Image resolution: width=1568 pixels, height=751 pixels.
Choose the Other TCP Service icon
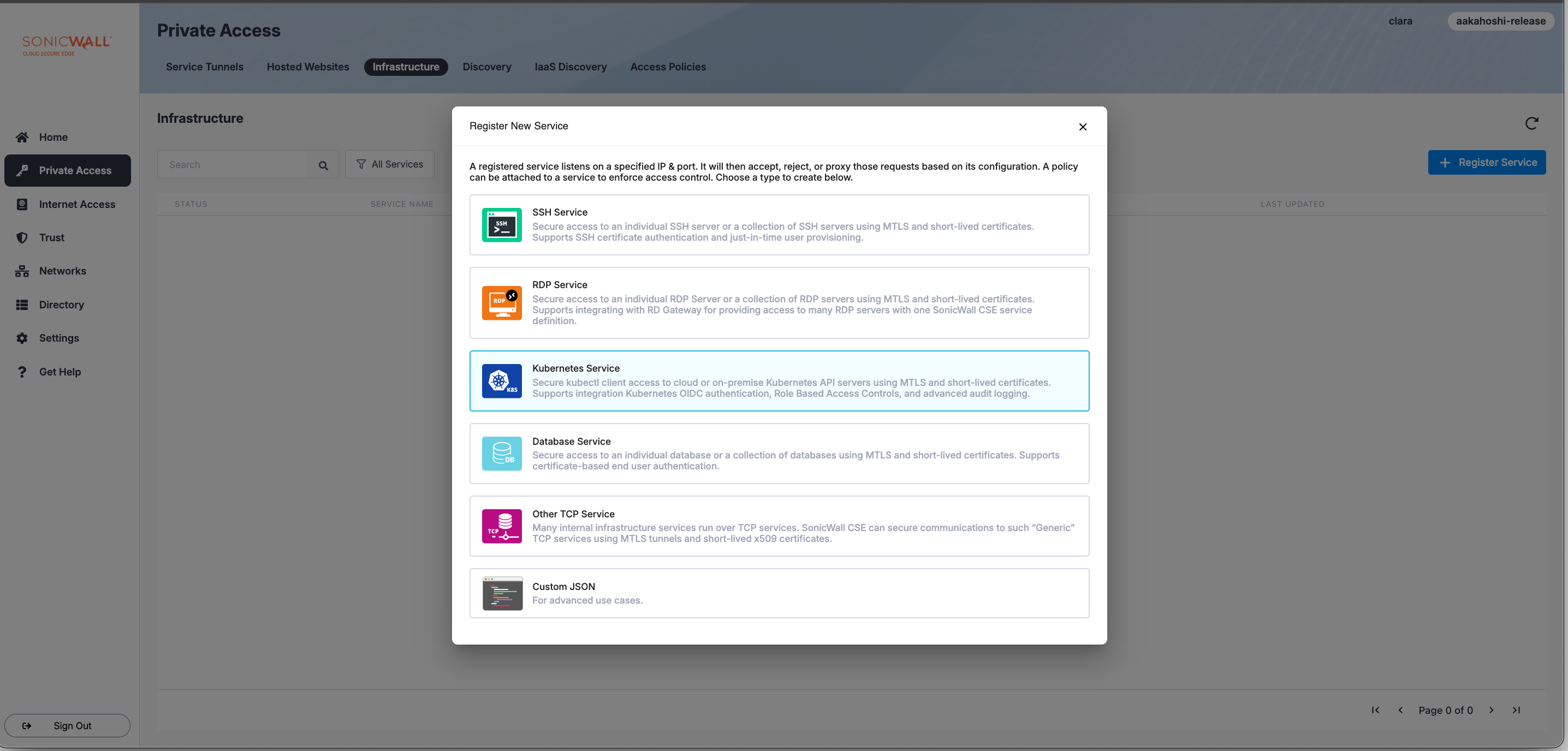pos(502,526)
